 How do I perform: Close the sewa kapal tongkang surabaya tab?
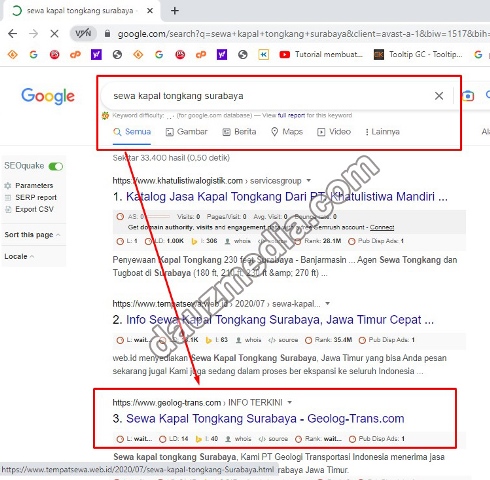coord(150,11)
